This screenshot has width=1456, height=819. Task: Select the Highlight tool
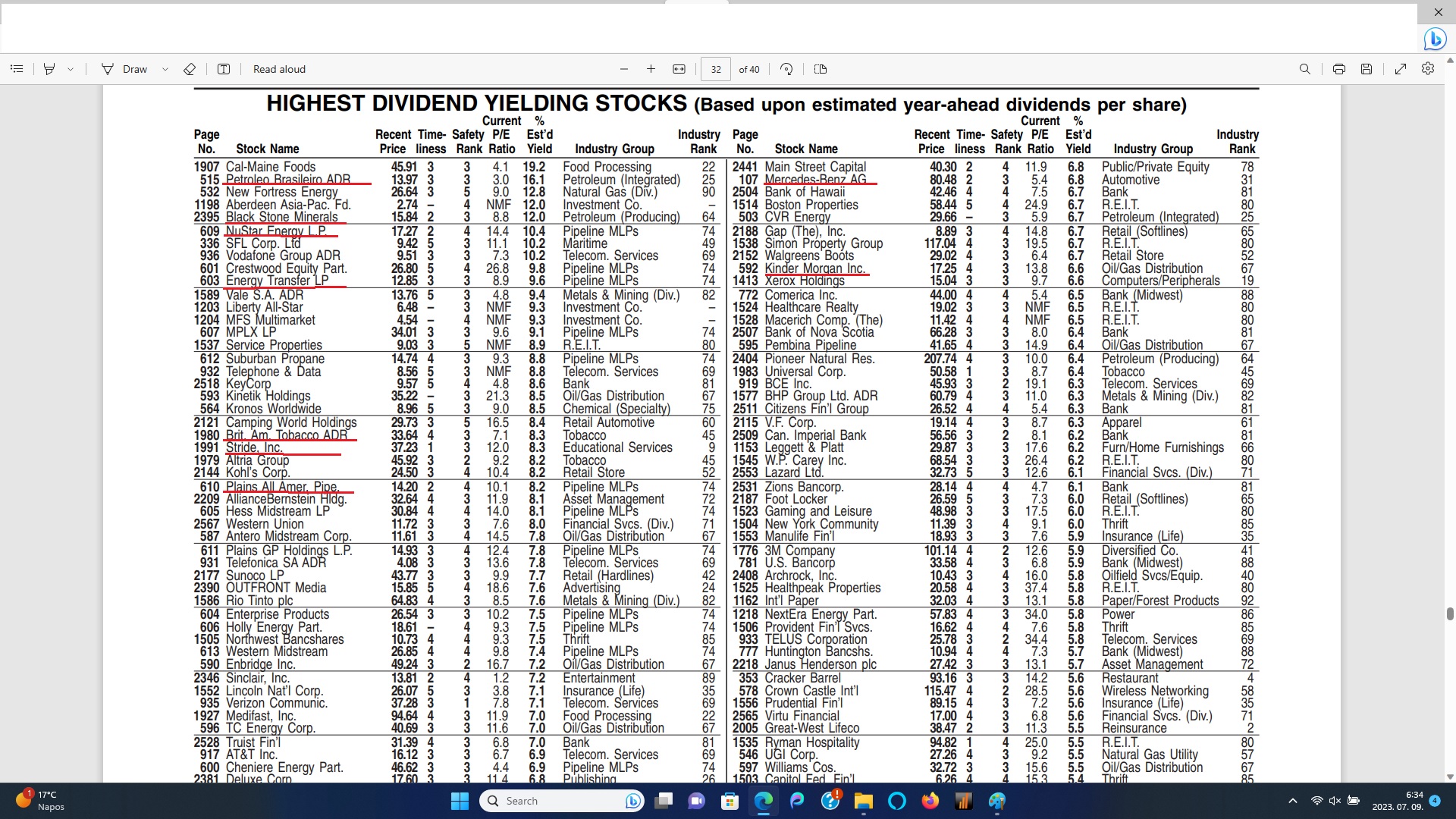coord(49,69)
